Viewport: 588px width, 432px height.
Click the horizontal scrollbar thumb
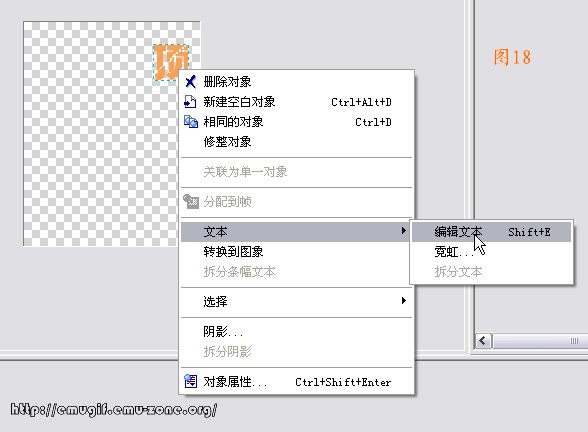point(540,341)
